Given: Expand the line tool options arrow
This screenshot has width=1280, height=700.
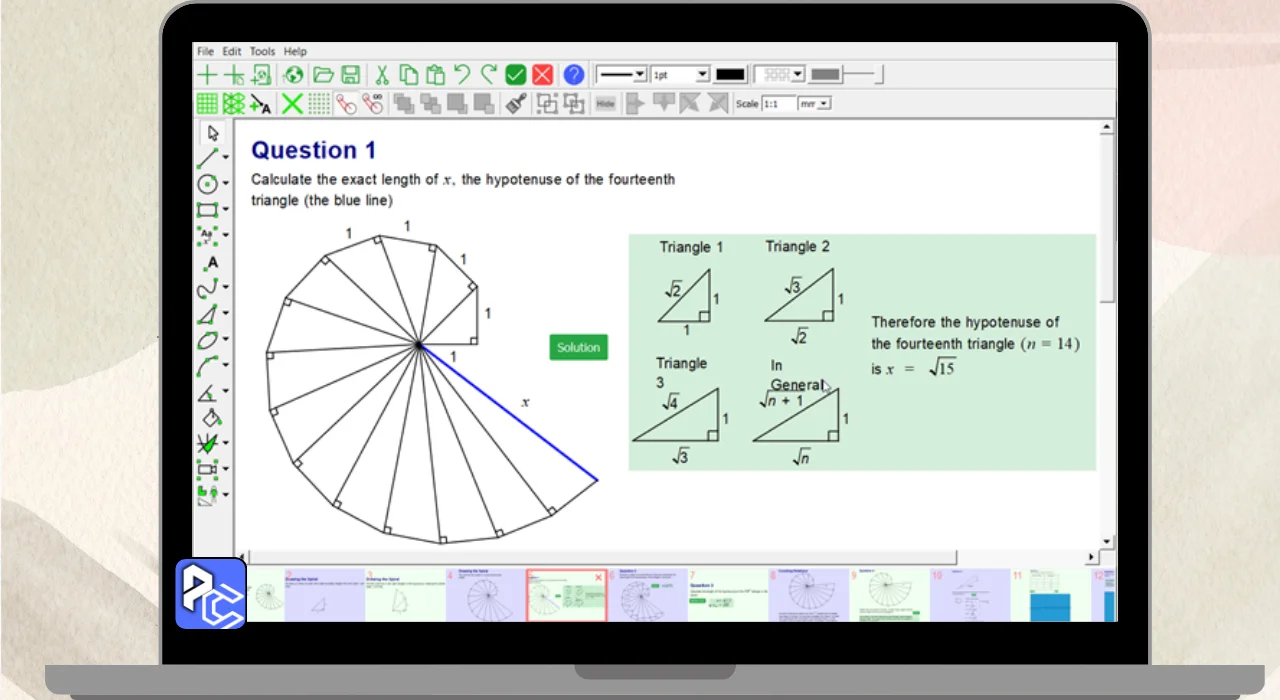Looking at the screenshot, I should (x=225, y=158).
